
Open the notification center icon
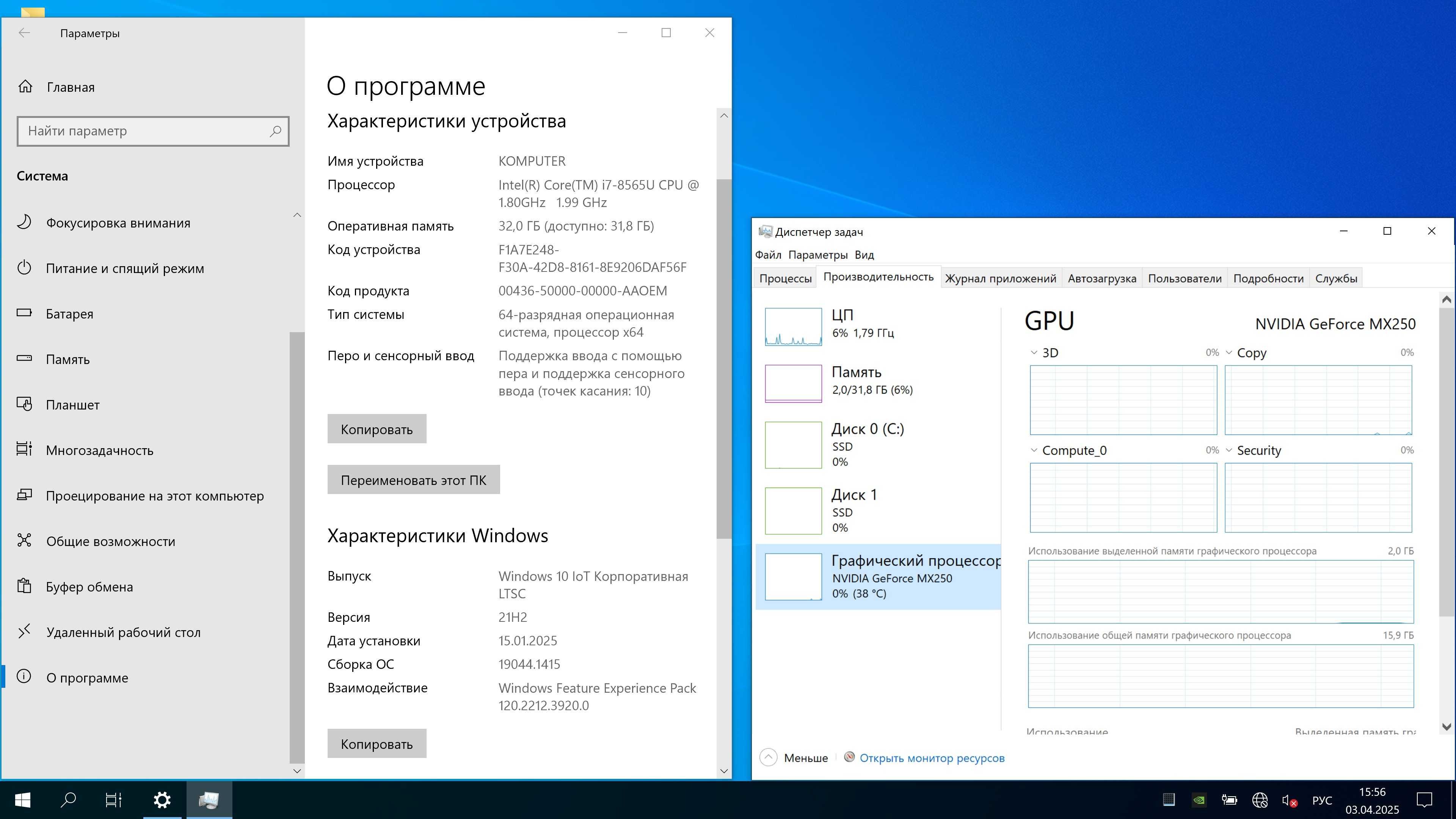1425,800
